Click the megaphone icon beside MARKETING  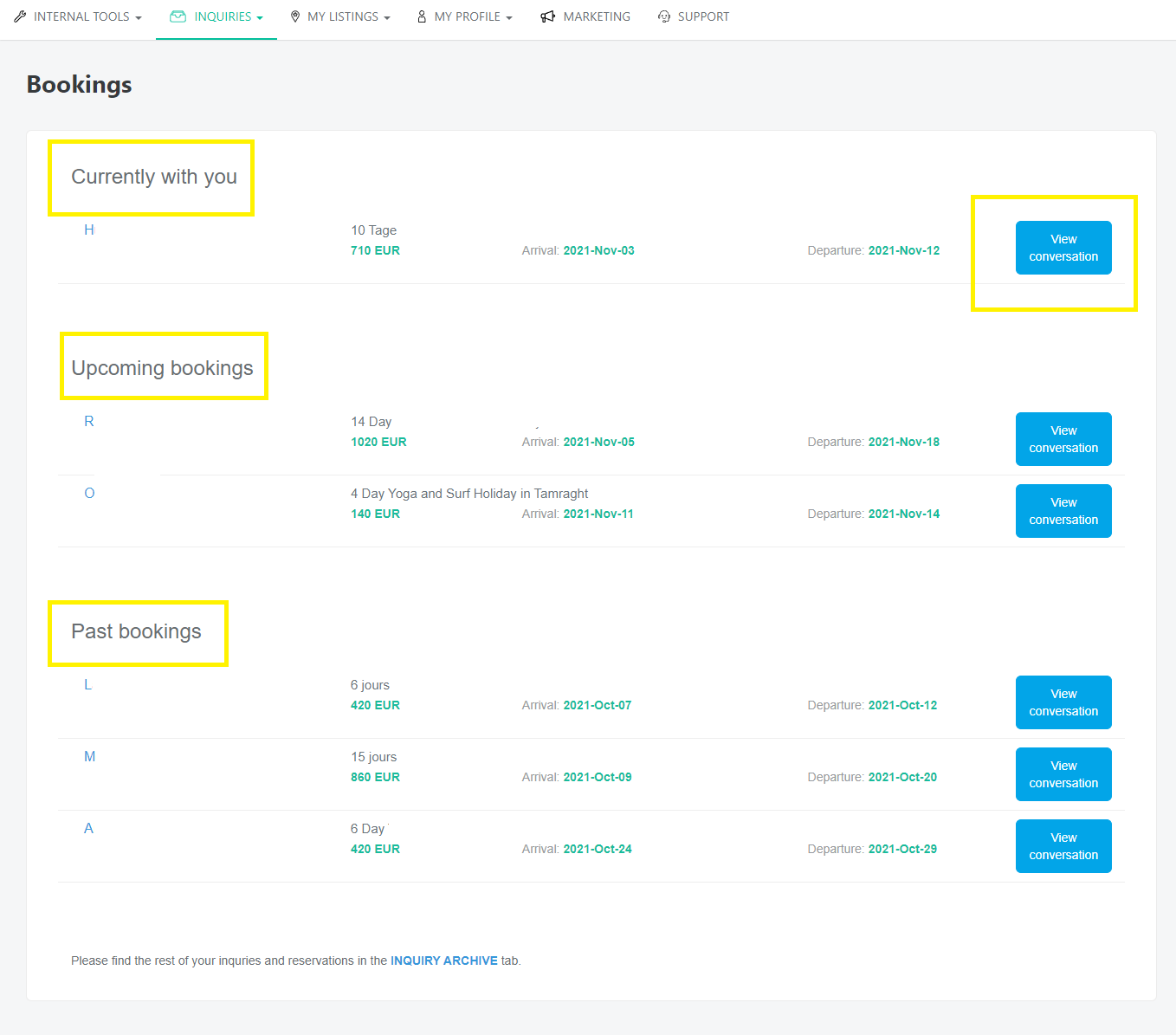pos(547,16)
